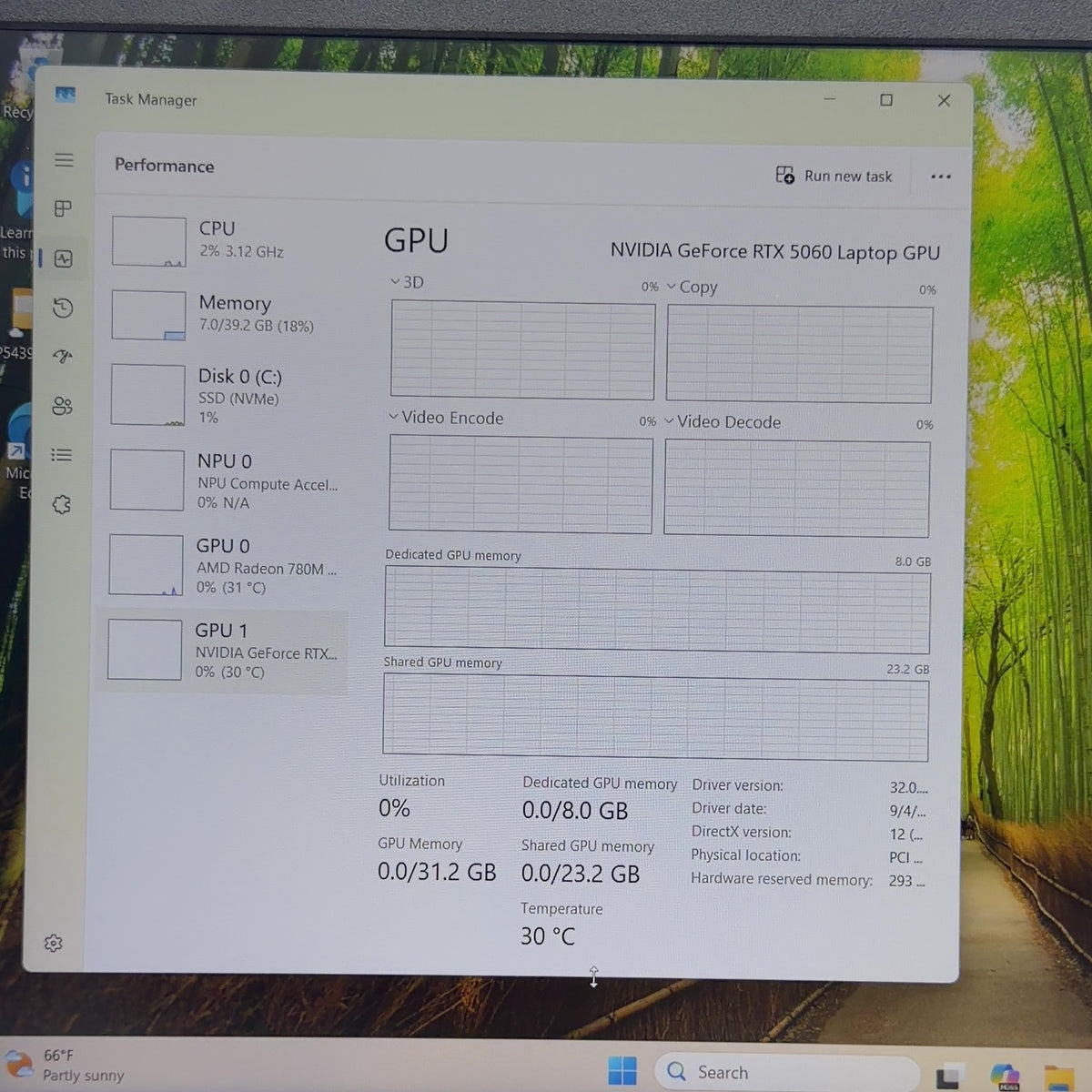
Task: Open the Users page icon
Action: point(62,406)
